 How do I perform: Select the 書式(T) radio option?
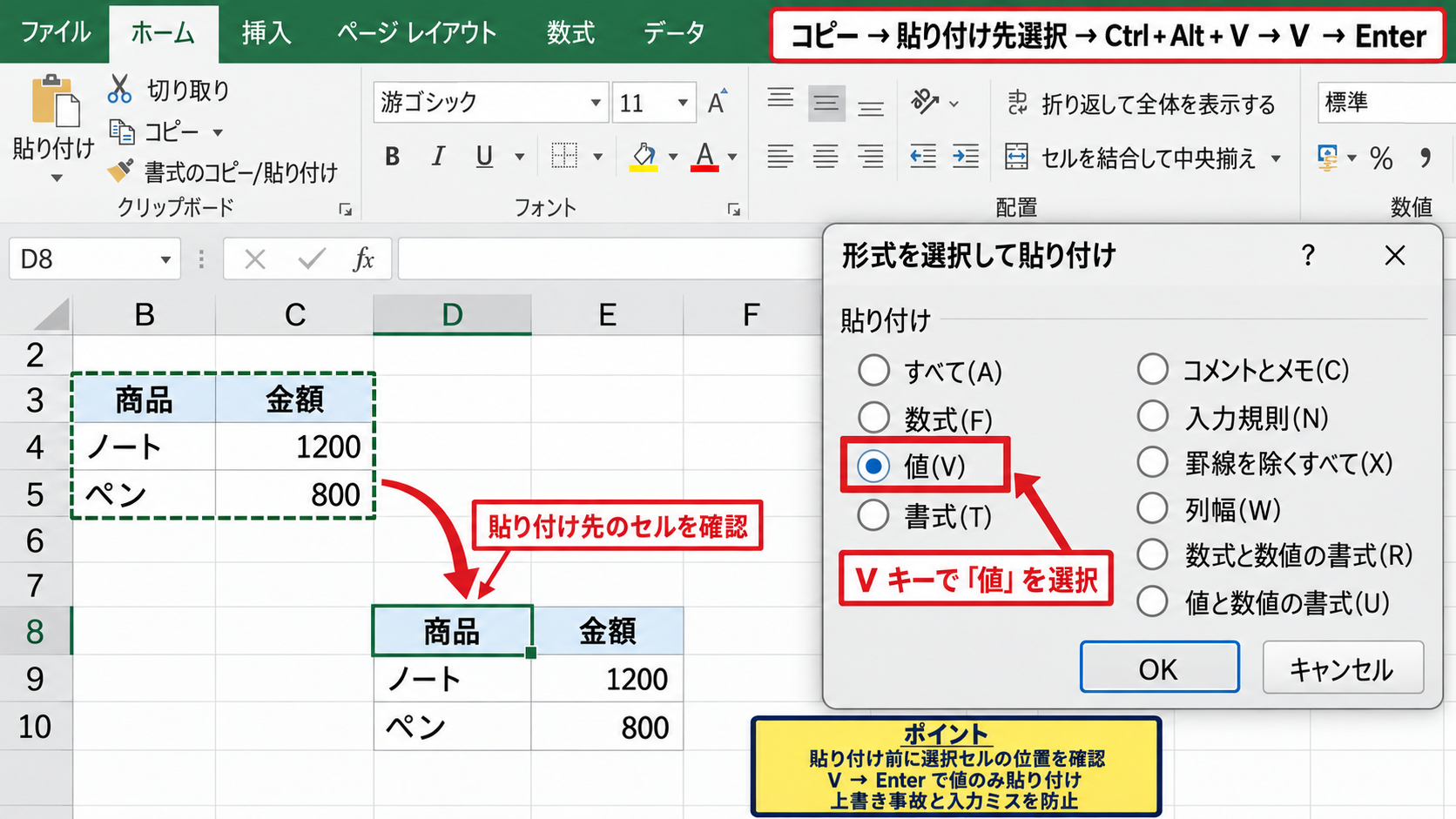(x=873, y=515)
